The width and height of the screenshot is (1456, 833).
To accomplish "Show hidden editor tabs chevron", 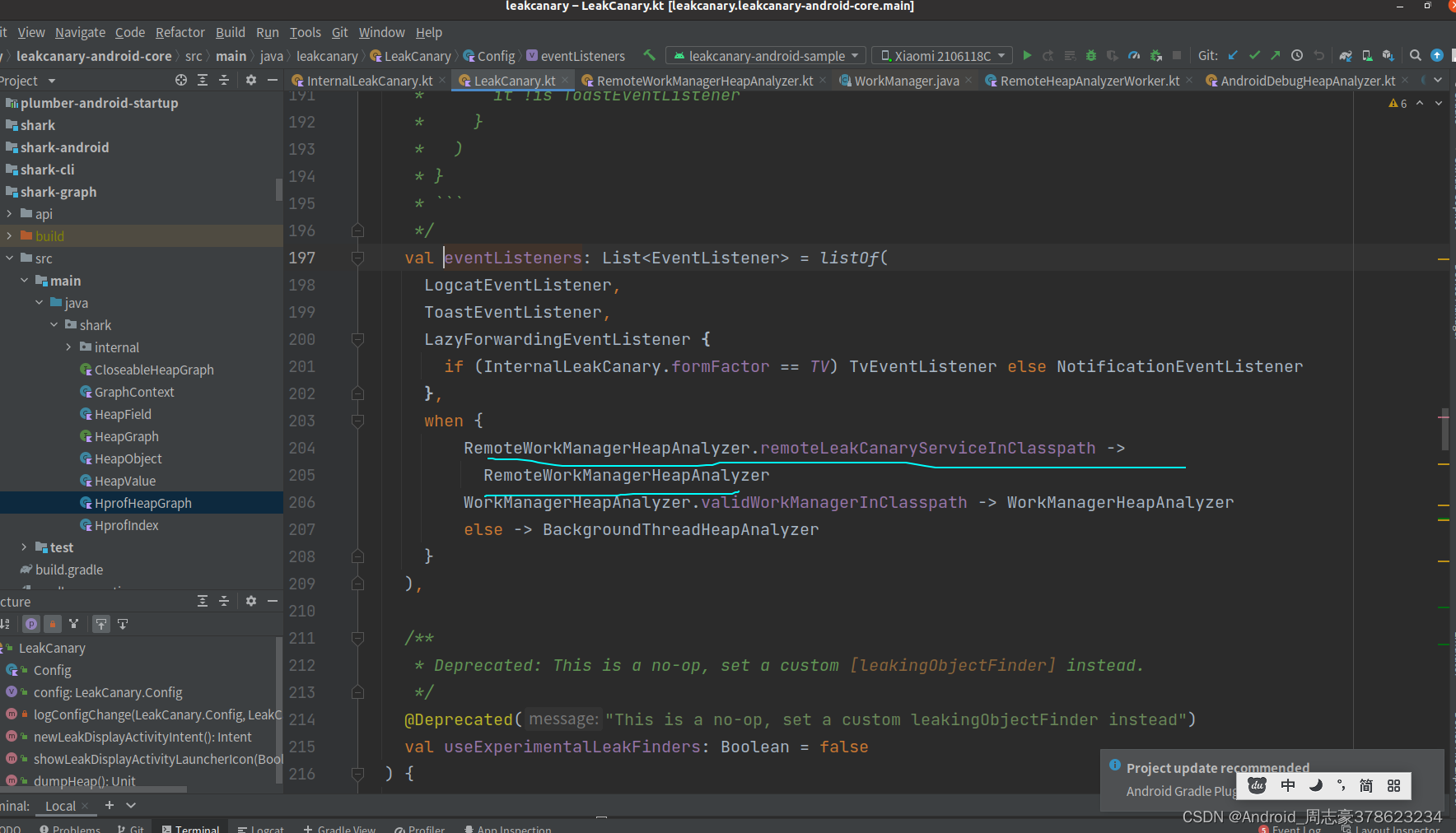I will 1438,81.
